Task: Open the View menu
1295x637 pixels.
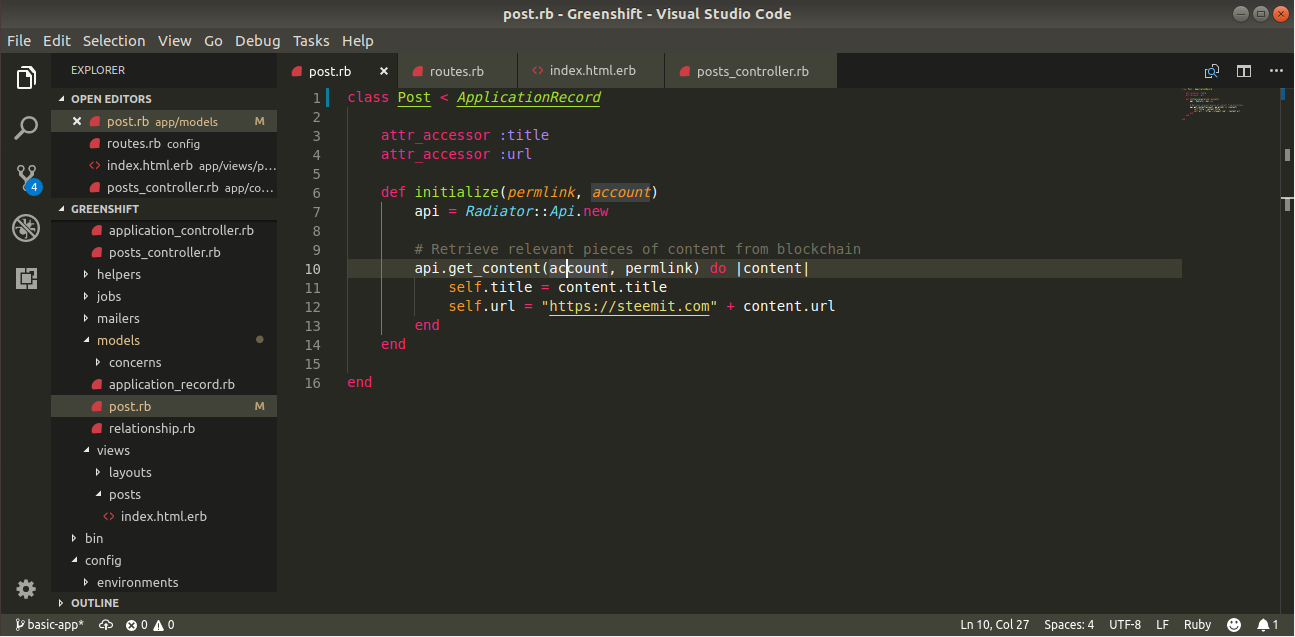Action: click(174, 41)
